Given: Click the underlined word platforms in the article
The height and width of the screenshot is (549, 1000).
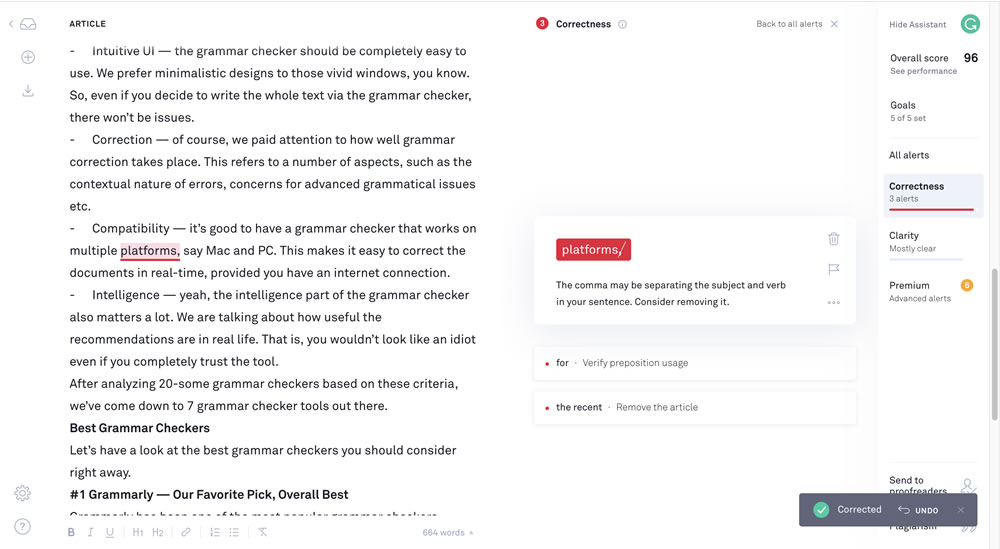Looking at the screenshot, I should pyautogui.click(x=150, y=251).
